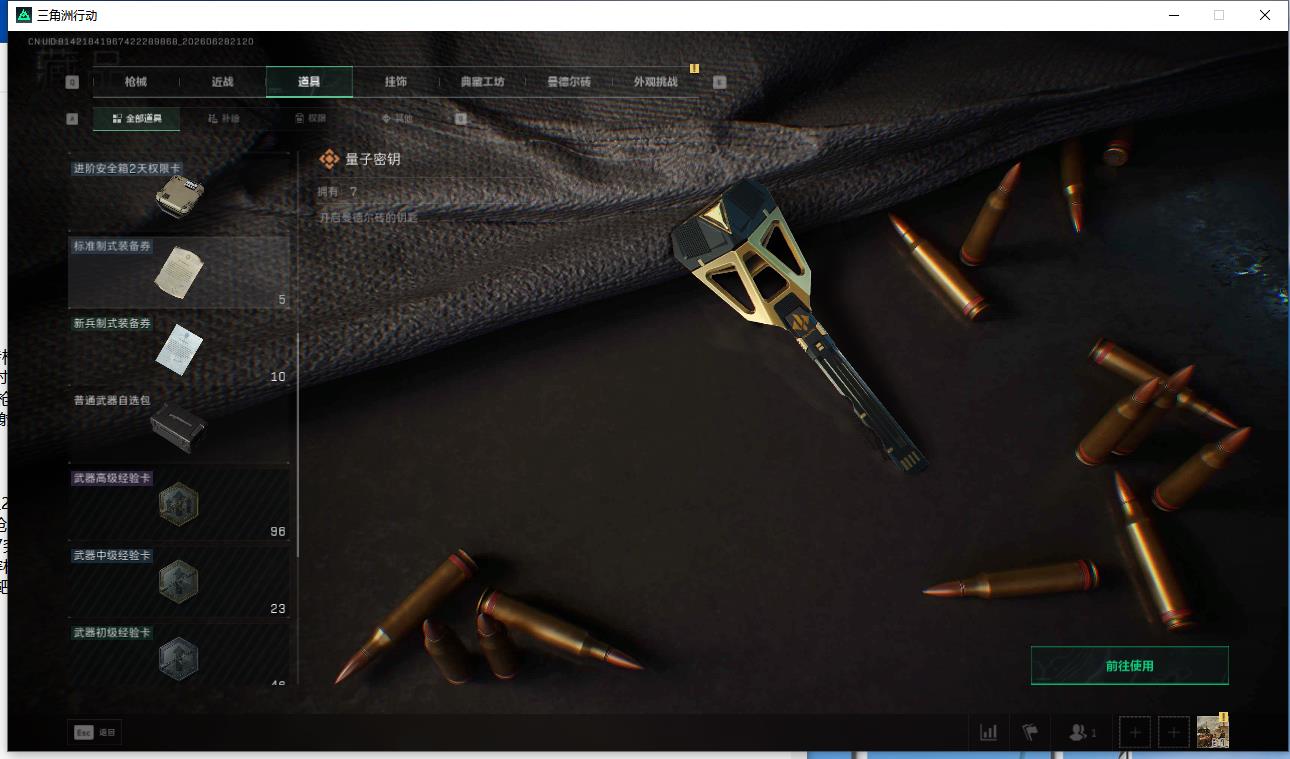Open the 近战 tab
This screenshot has height=759, width=1290.
point(222,82)
